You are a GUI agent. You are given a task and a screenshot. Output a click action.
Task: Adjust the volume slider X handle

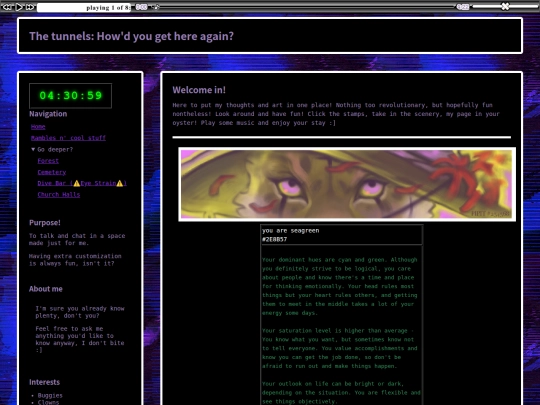click(x=505, y=7)
